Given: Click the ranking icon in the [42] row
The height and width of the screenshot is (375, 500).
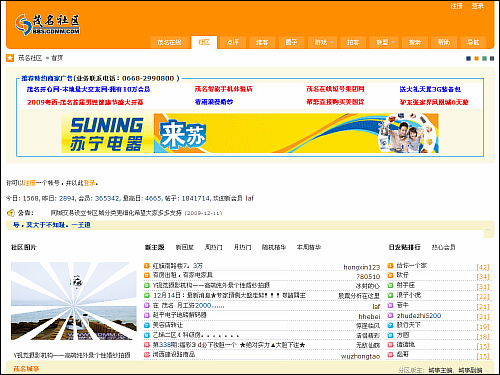Looking at the screenshot, I should tap(390, 266).
